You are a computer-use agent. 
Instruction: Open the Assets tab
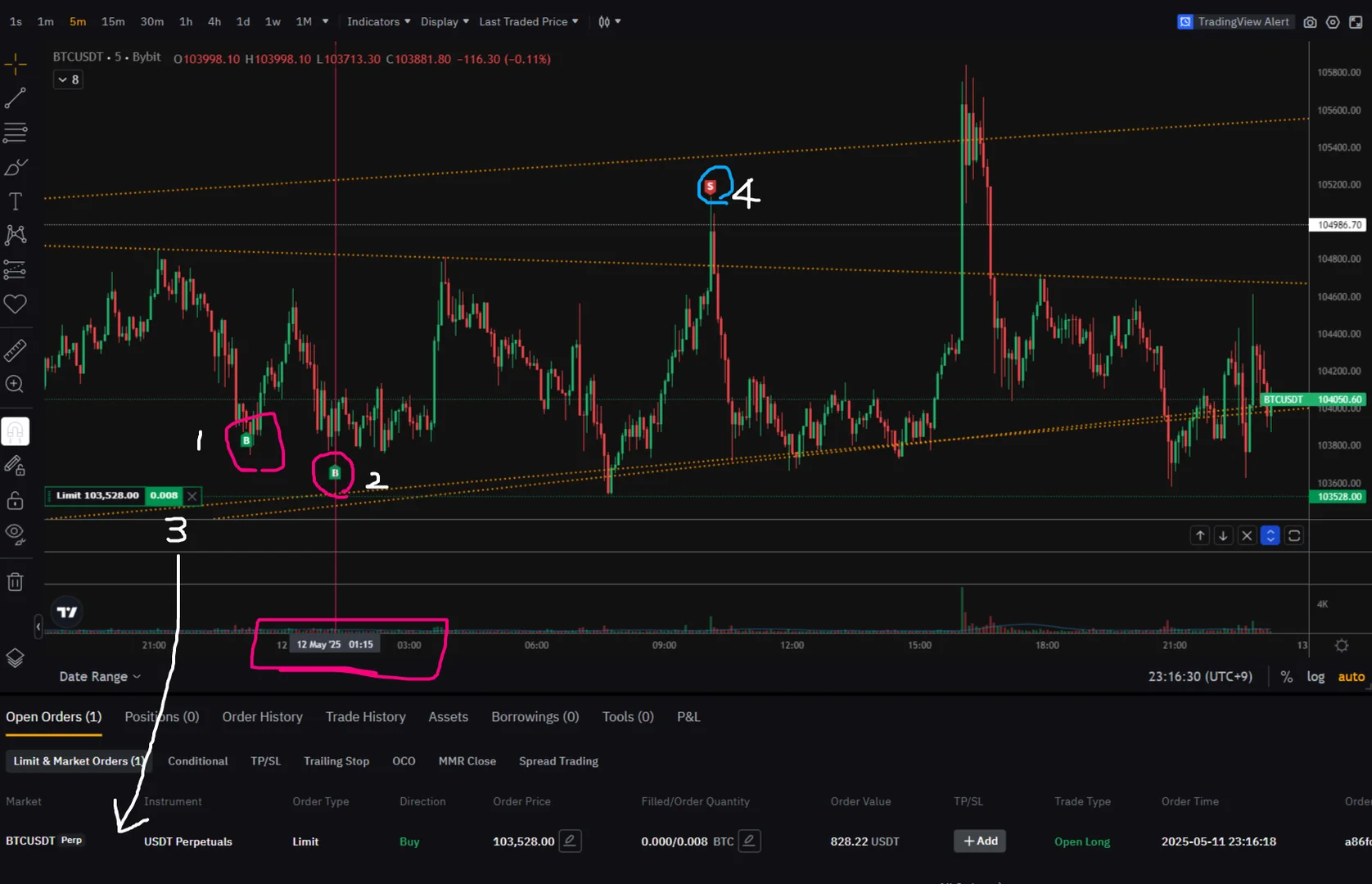click(449, 717)
